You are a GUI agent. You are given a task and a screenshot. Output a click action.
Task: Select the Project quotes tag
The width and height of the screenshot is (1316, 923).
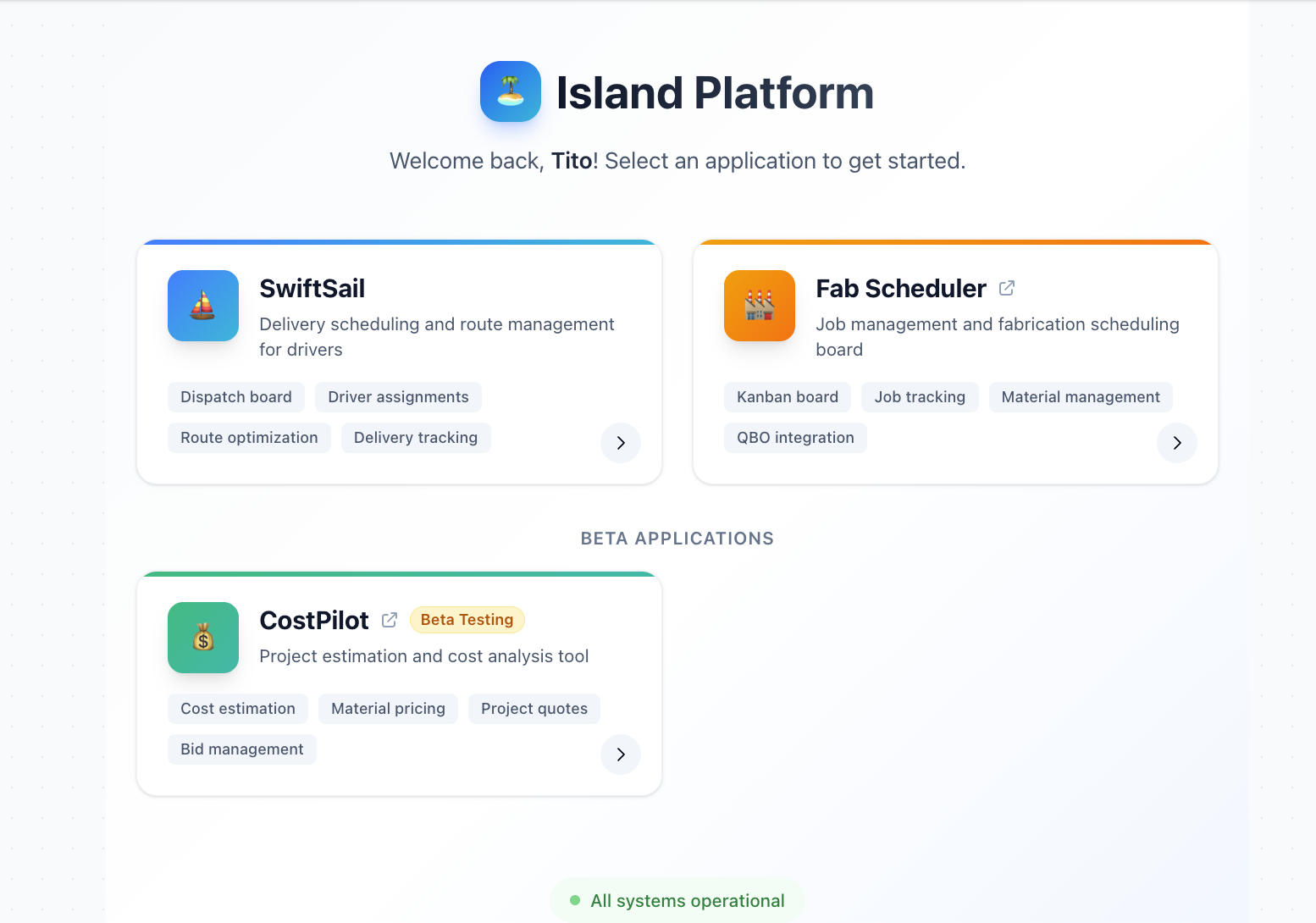coord(534,709)
